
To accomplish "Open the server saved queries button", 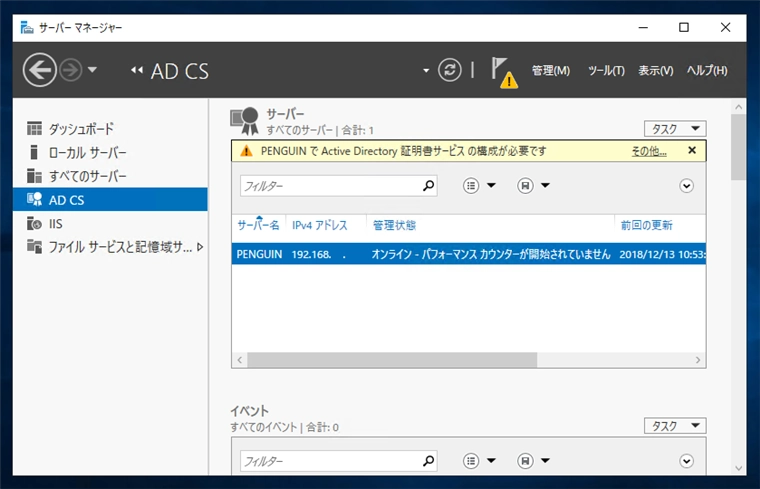I will coord(525,186).
